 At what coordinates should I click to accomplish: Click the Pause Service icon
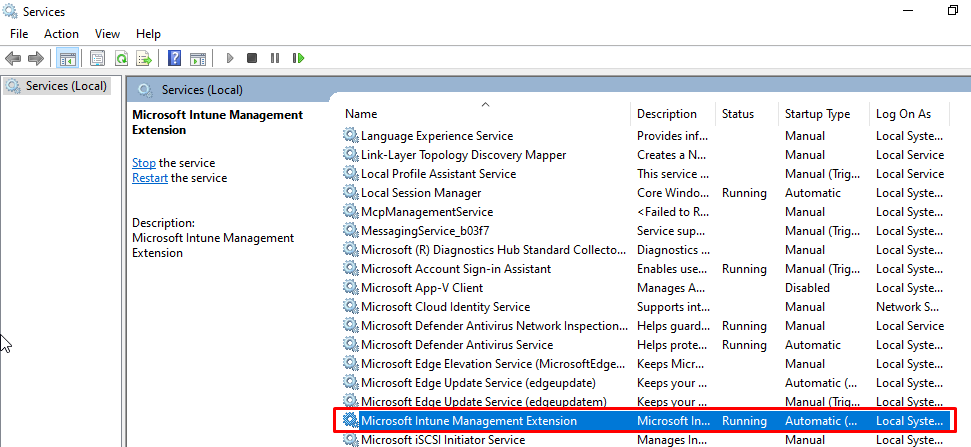[x=275, y=58]
